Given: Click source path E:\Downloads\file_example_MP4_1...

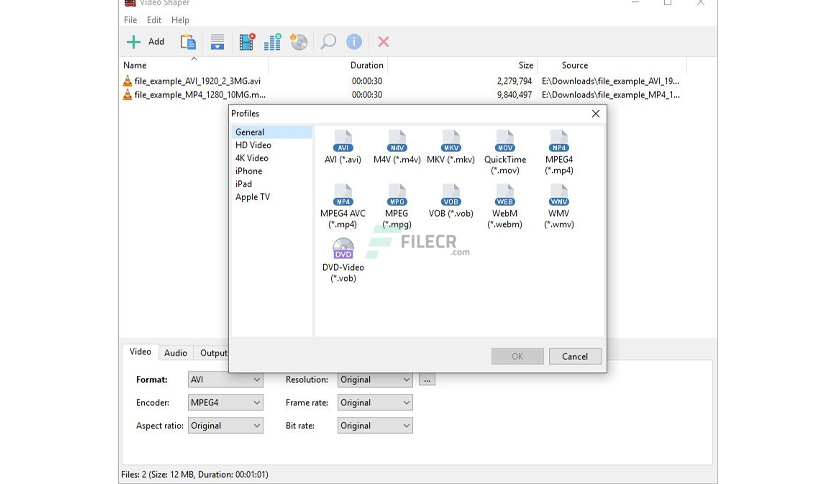Looking at the screenshot, I should point(610,95).
